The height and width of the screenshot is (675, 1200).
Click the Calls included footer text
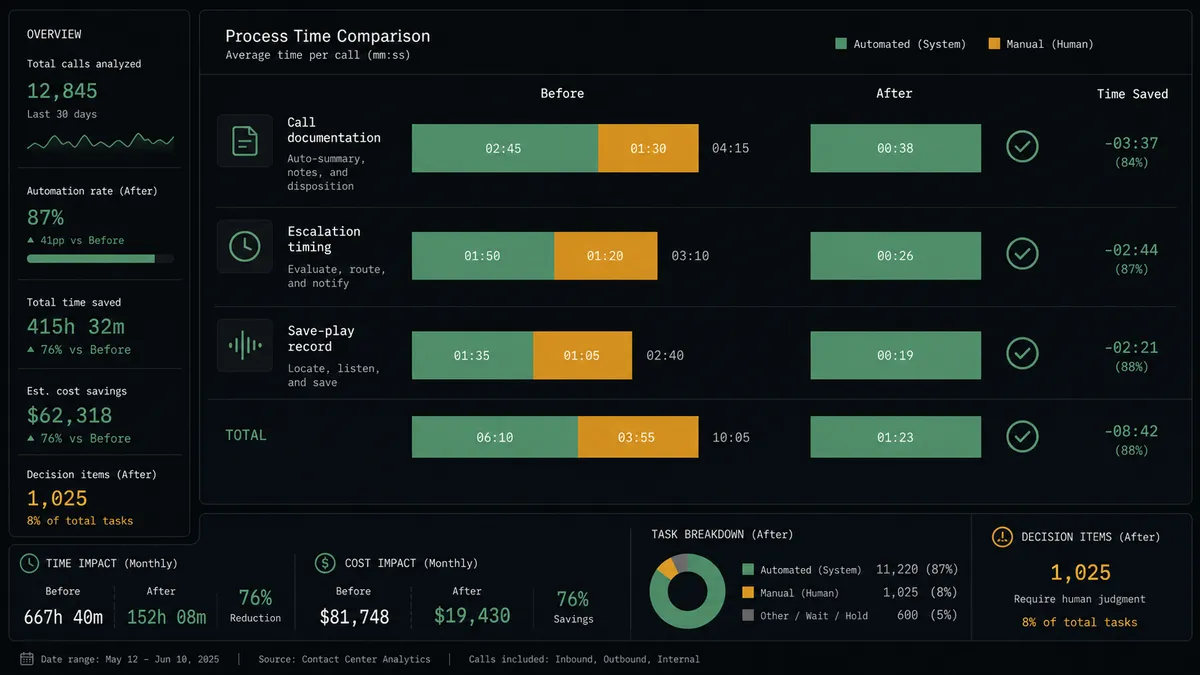coord(584,659)
